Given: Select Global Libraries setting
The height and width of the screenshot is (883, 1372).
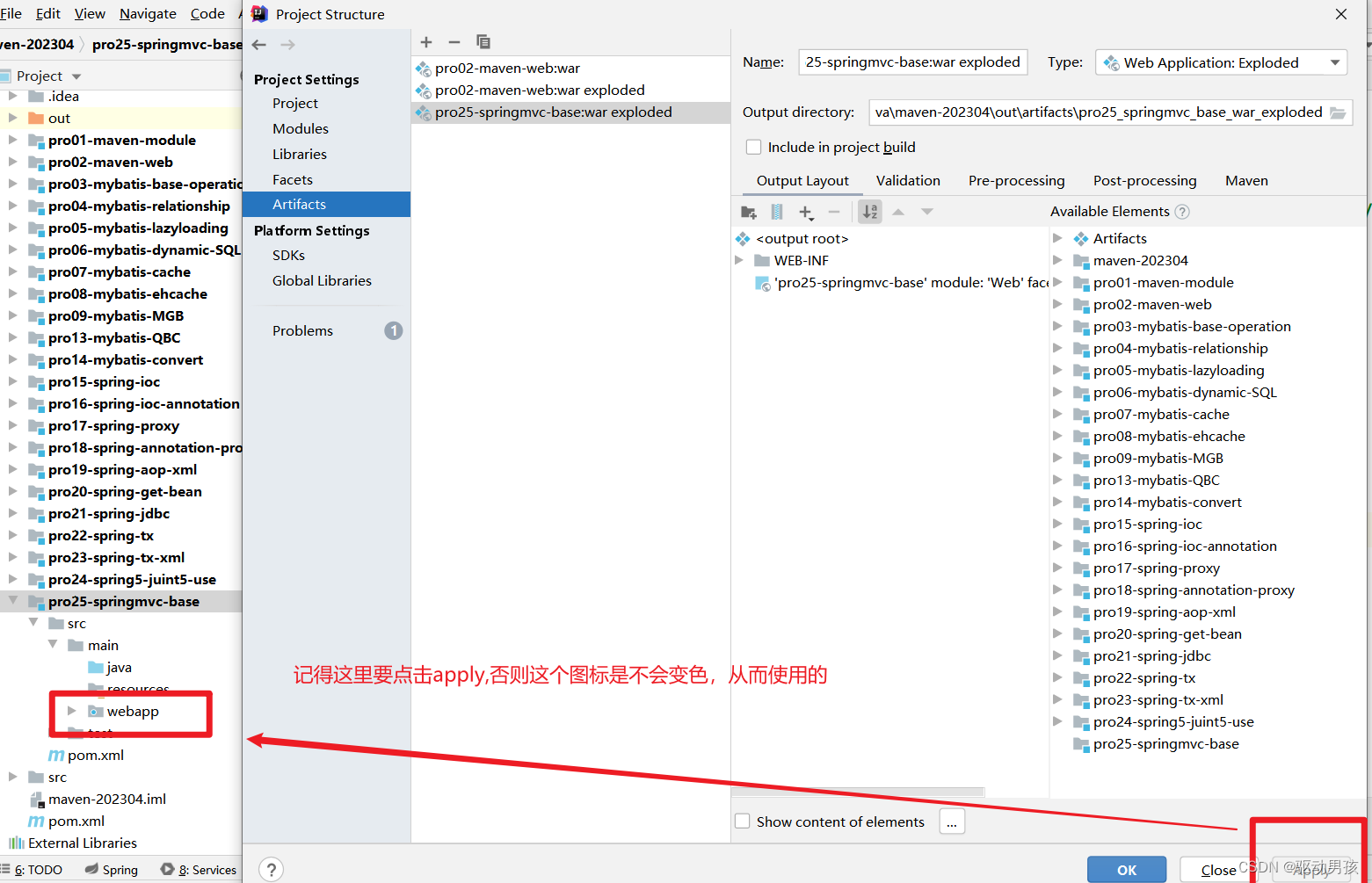Looking at the screenshot, I should point(322,280).
